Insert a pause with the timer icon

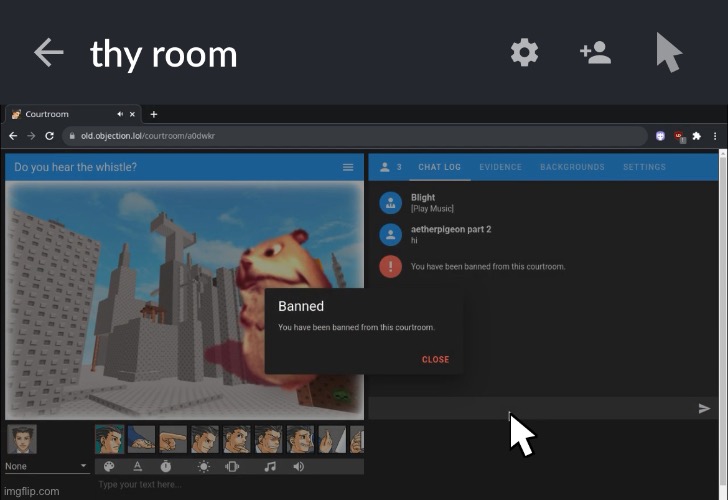[x=166, y=467]
